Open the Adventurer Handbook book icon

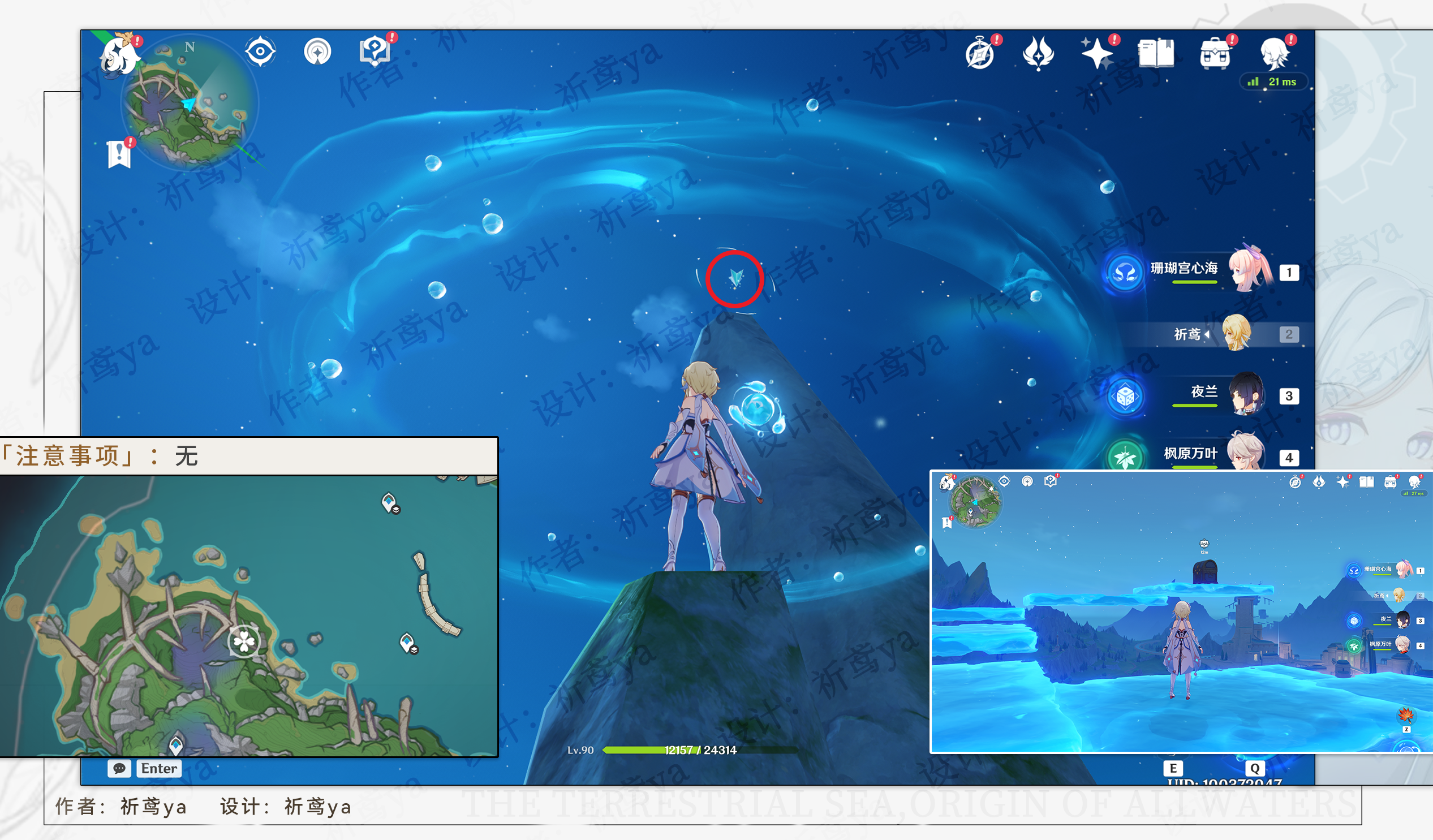click(1156, 54)
